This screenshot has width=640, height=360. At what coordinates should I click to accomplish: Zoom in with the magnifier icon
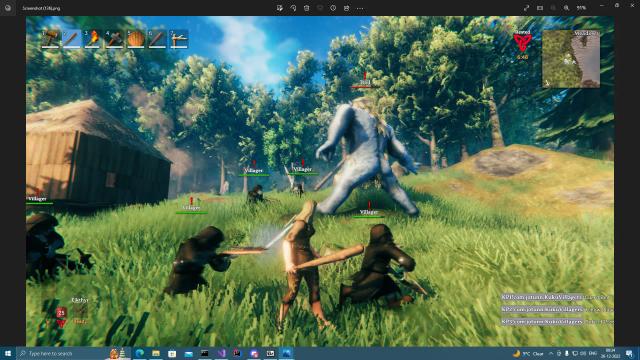click(x=567, y=8)
